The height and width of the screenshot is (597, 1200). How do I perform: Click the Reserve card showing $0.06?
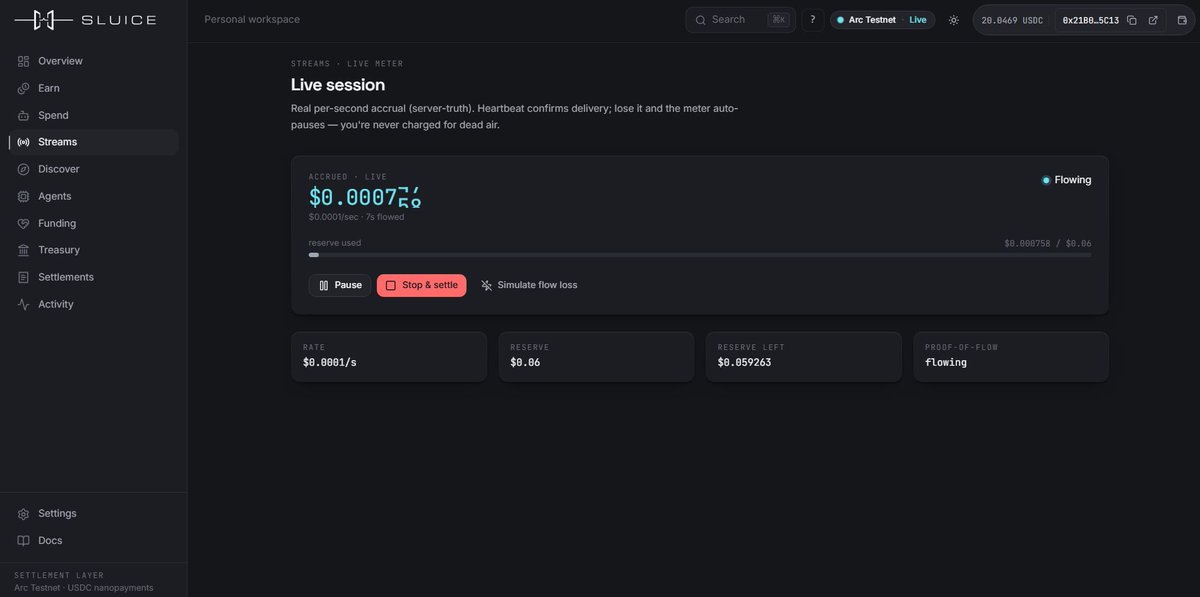[x=596, y=357]
